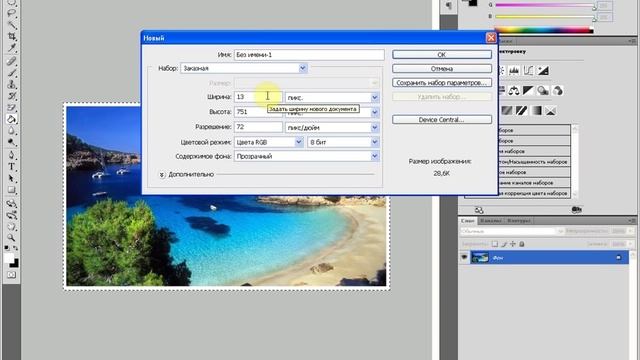The image size is (640, 360).
Task: Select the Brush tool
Action: [11, 73]
